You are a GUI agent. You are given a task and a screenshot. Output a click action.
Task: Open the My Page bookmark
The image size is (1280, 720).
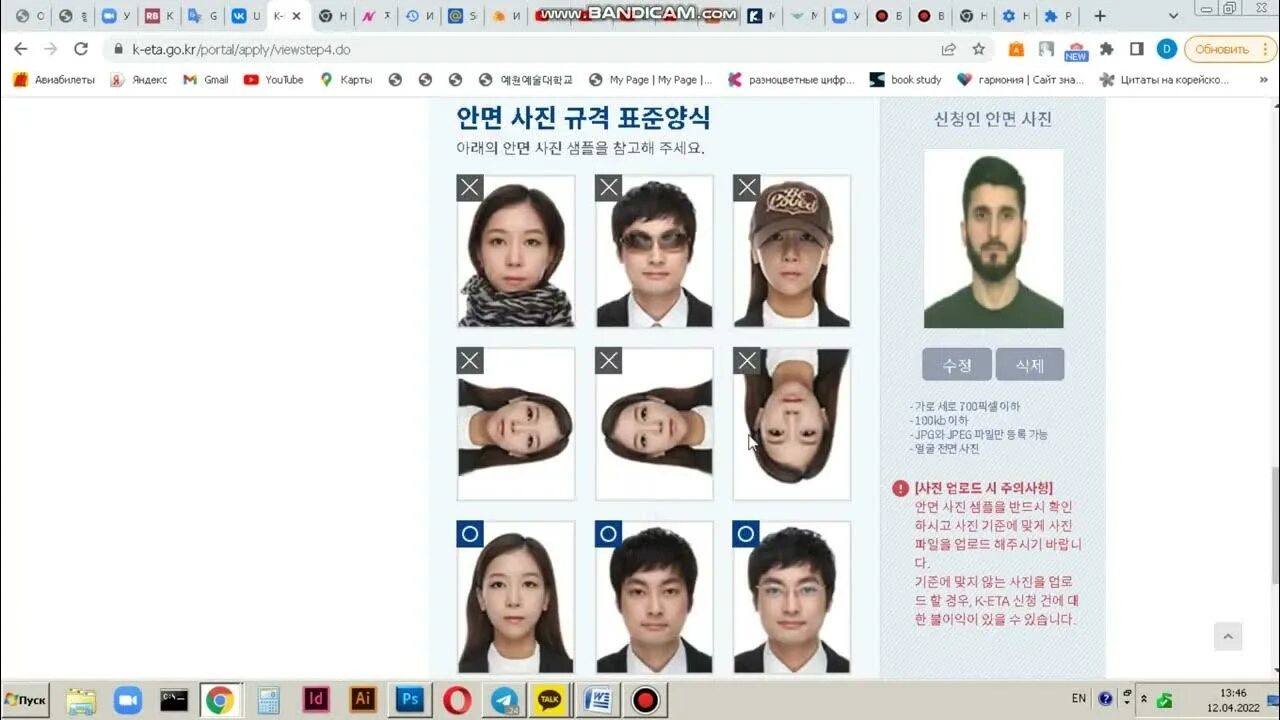click(650, 80)
